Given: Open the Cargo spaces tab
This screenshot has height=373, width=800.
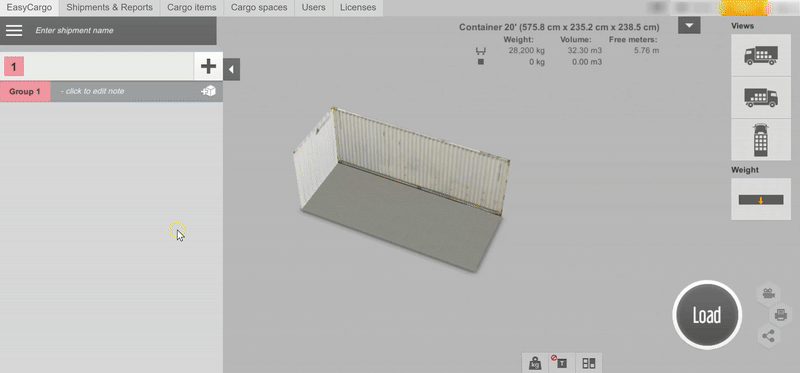Looking at the screenshot, I should tap(259, 8).
